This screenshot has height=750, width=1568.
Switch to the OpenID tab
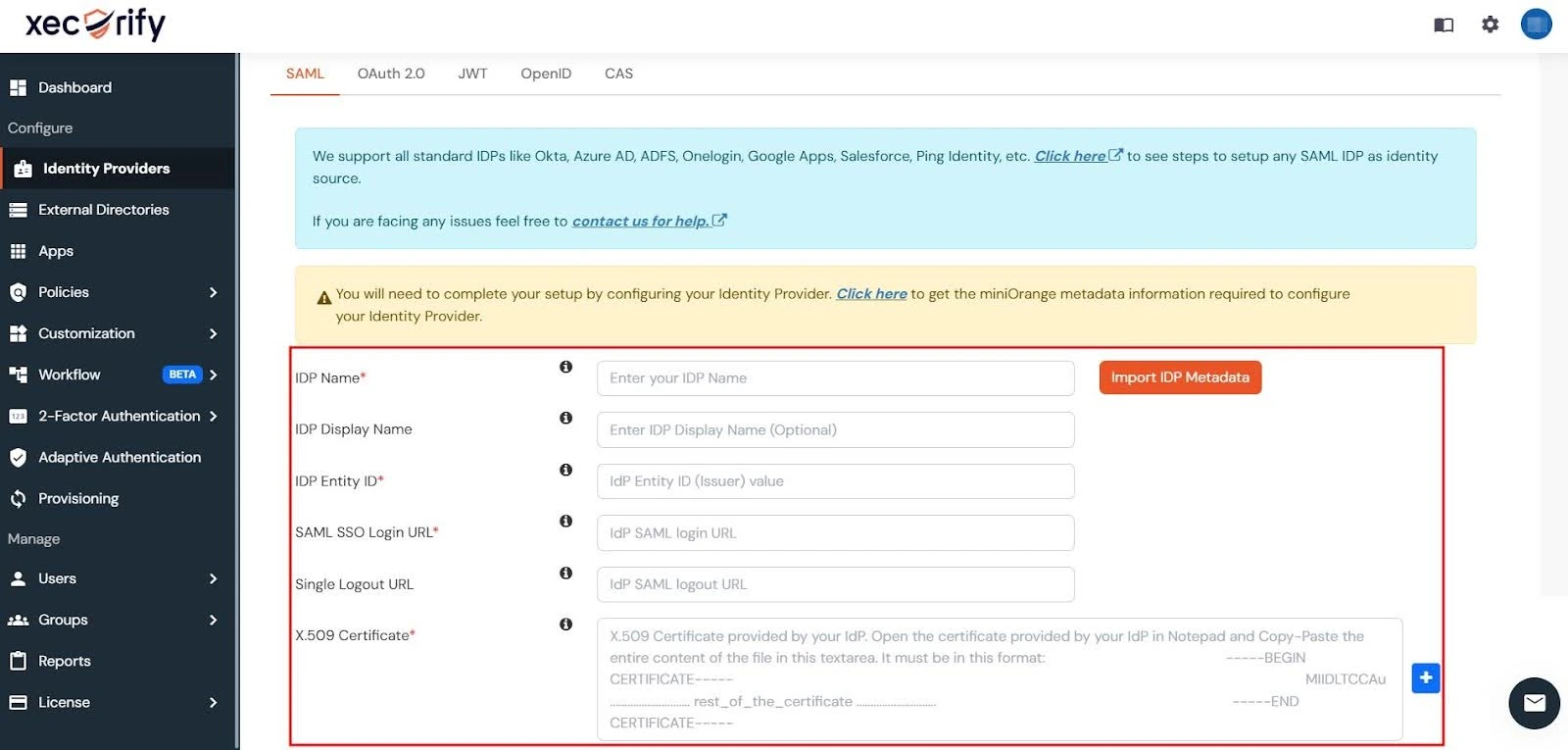(546, 74)
